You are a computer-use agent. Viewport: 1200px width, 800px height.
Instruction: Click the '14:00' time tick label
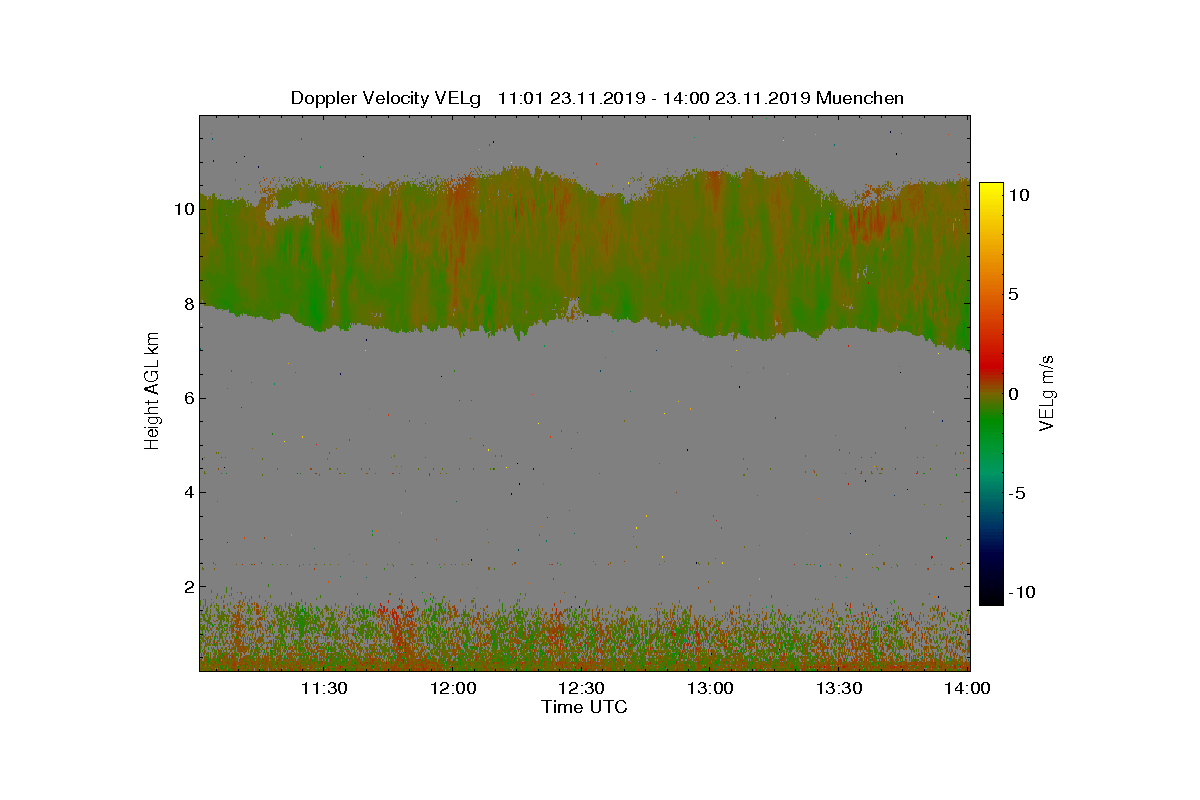pyautogui.click(x=967, y=688)
